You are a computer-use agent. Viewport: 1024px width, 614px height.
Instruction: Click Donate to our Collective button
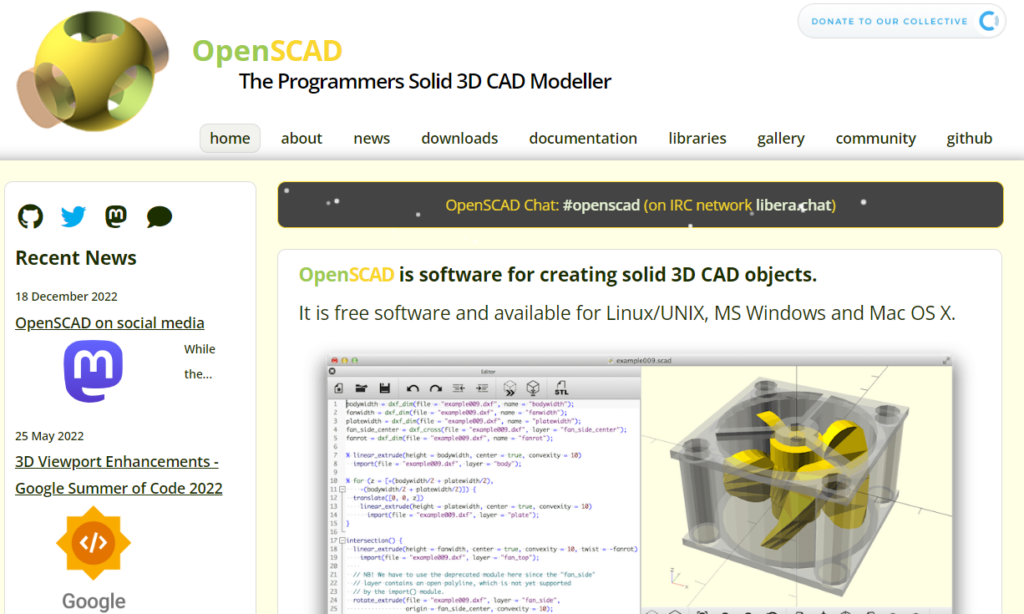click(x=902, y=21)
